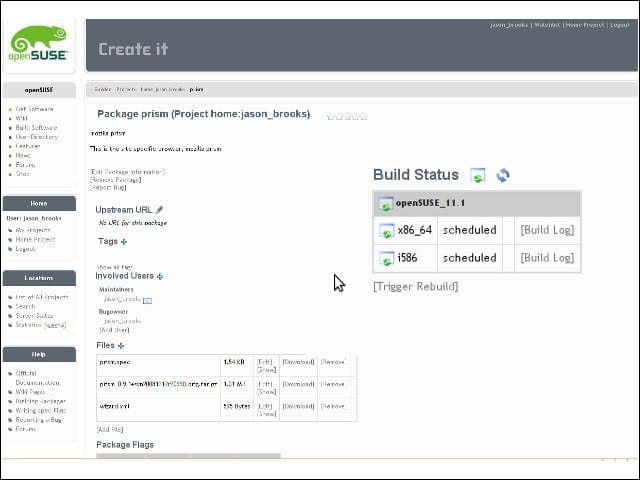Screen dimensions: 640x480
Task: Download the wizard.xml file
Action: pyautogui.click(x=298, y=406)
